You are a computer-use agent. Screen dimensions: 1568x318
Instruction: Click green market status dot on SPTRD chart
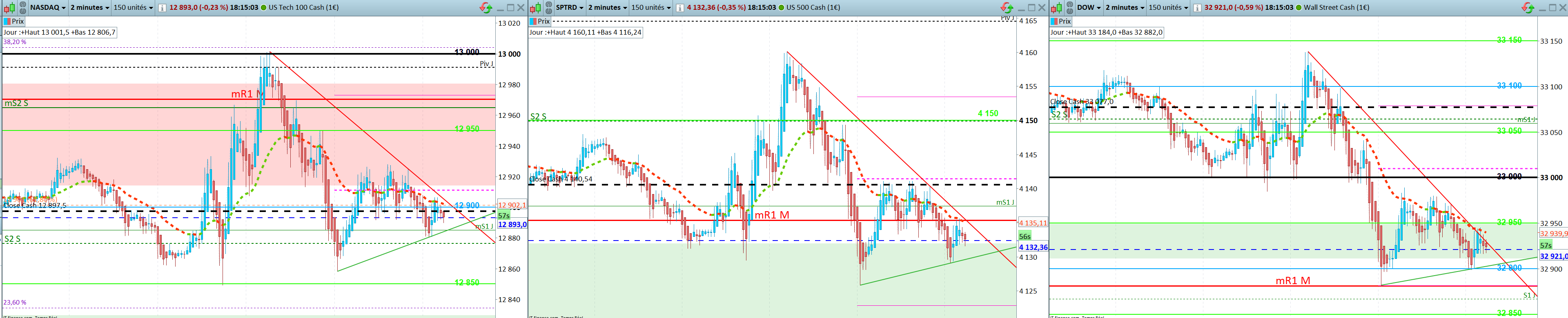coord(782,8)
